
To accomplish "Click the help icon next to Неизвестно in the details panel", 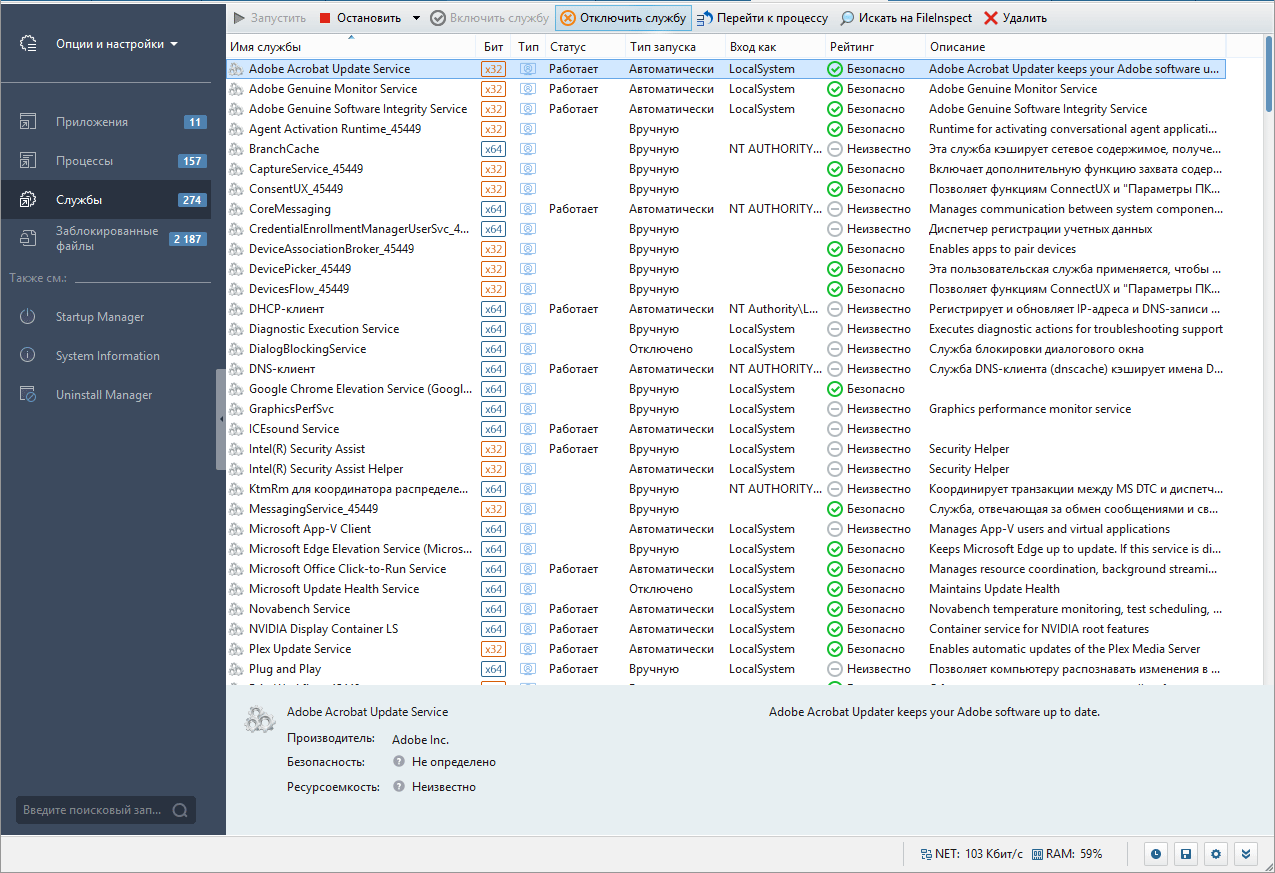I will [x=399, y=787].
